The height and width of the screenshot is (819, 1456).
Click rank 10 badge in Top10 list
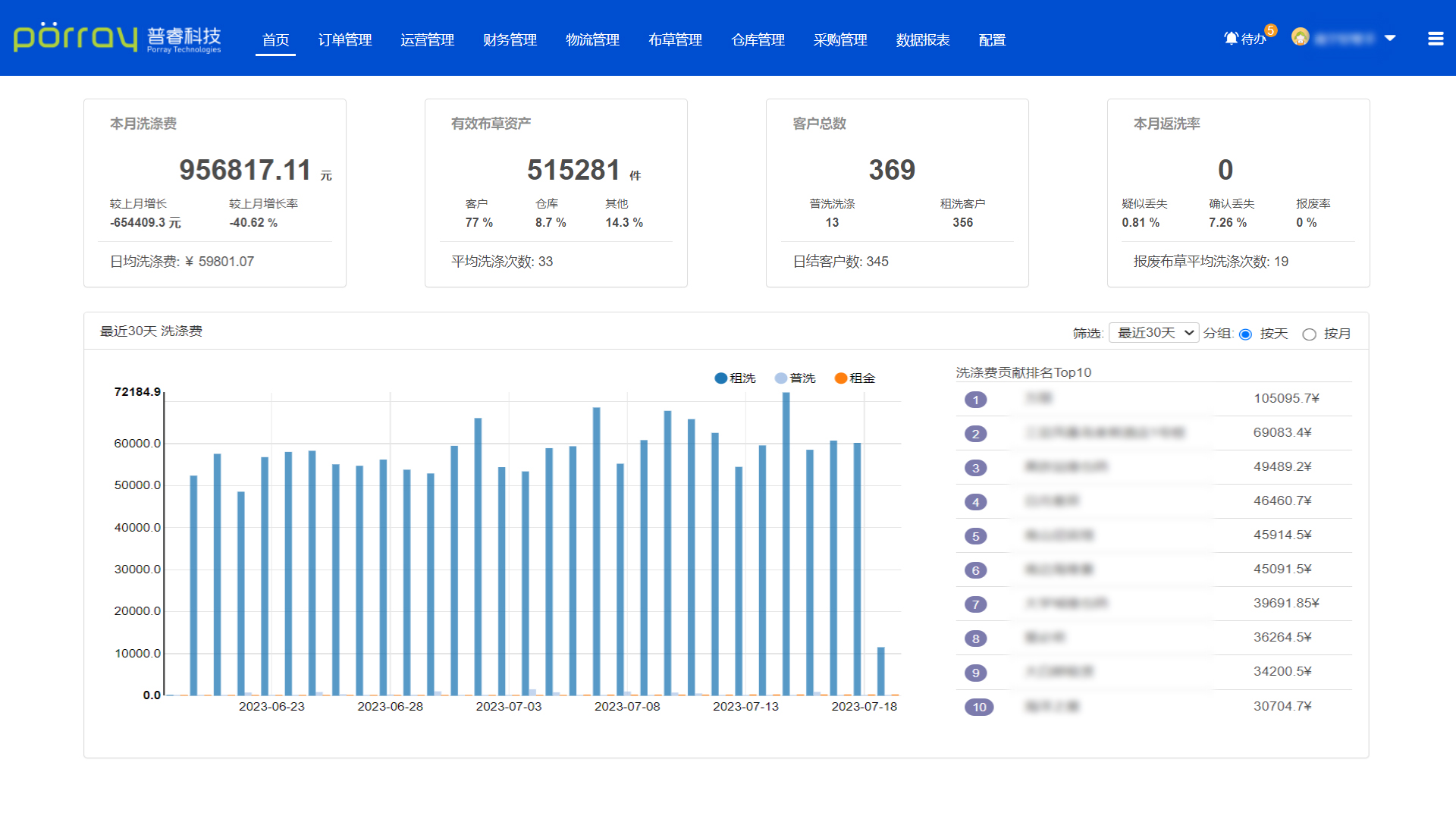[x=978, y=707]
